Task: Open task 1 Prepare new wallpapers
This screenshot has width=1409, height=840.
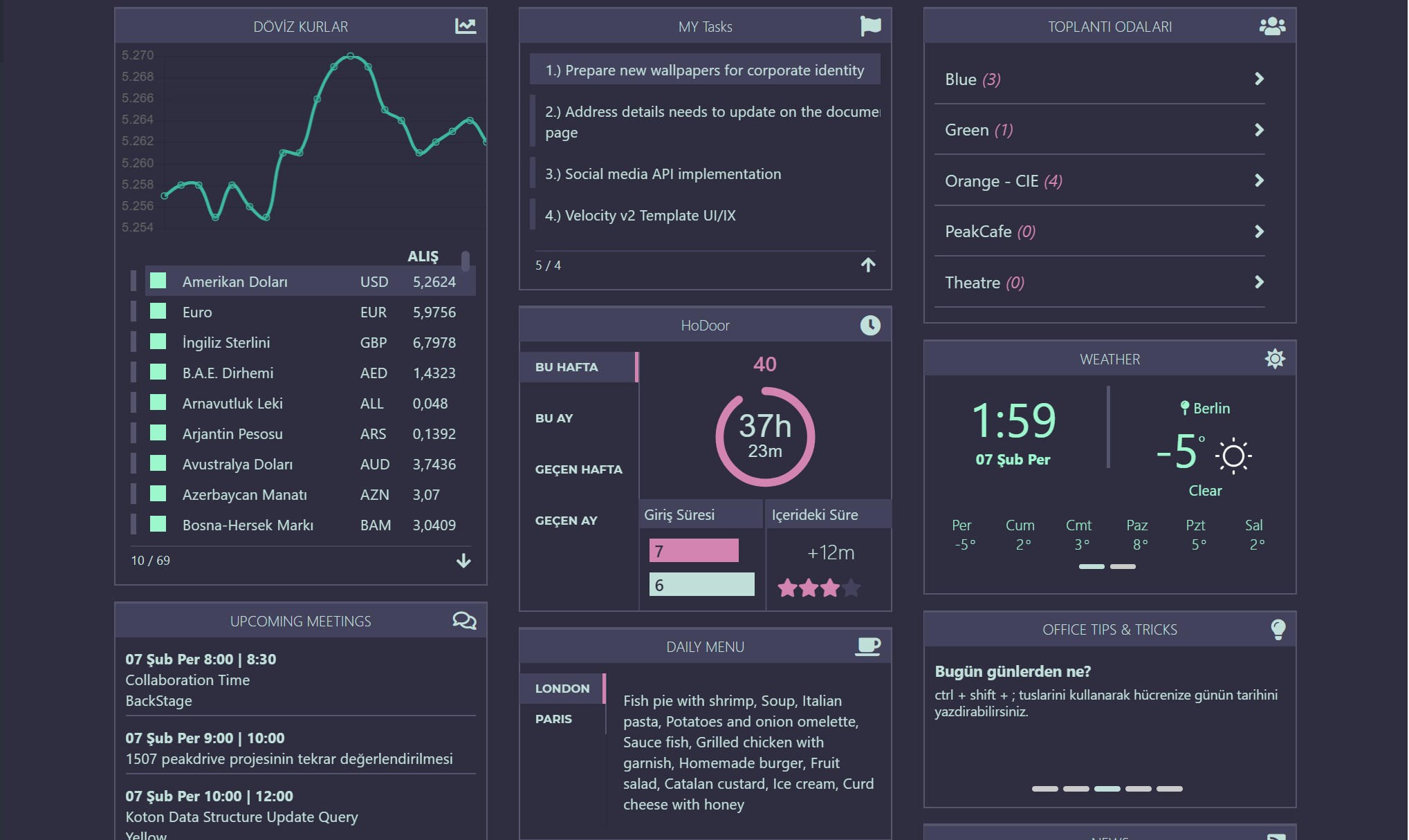Action: point(705,70)
